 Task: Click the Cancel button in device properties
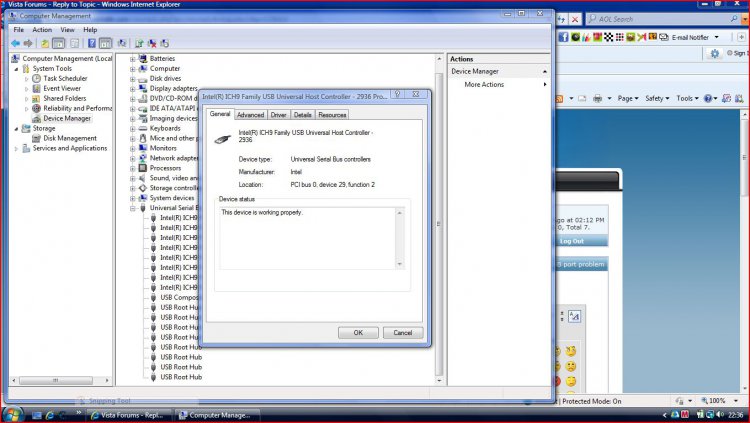pos(403,333)
